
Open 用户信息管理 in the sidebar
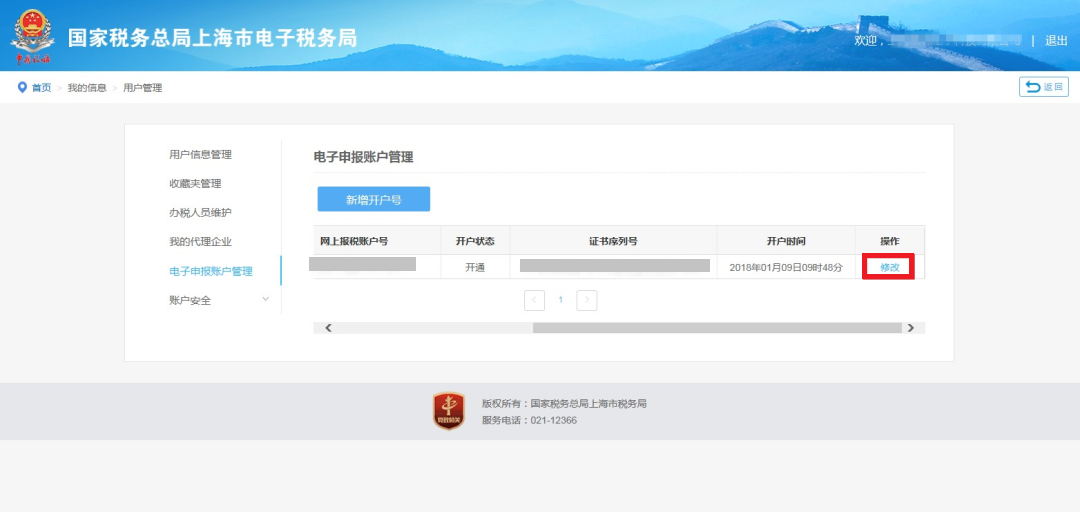tap(200, 155)
